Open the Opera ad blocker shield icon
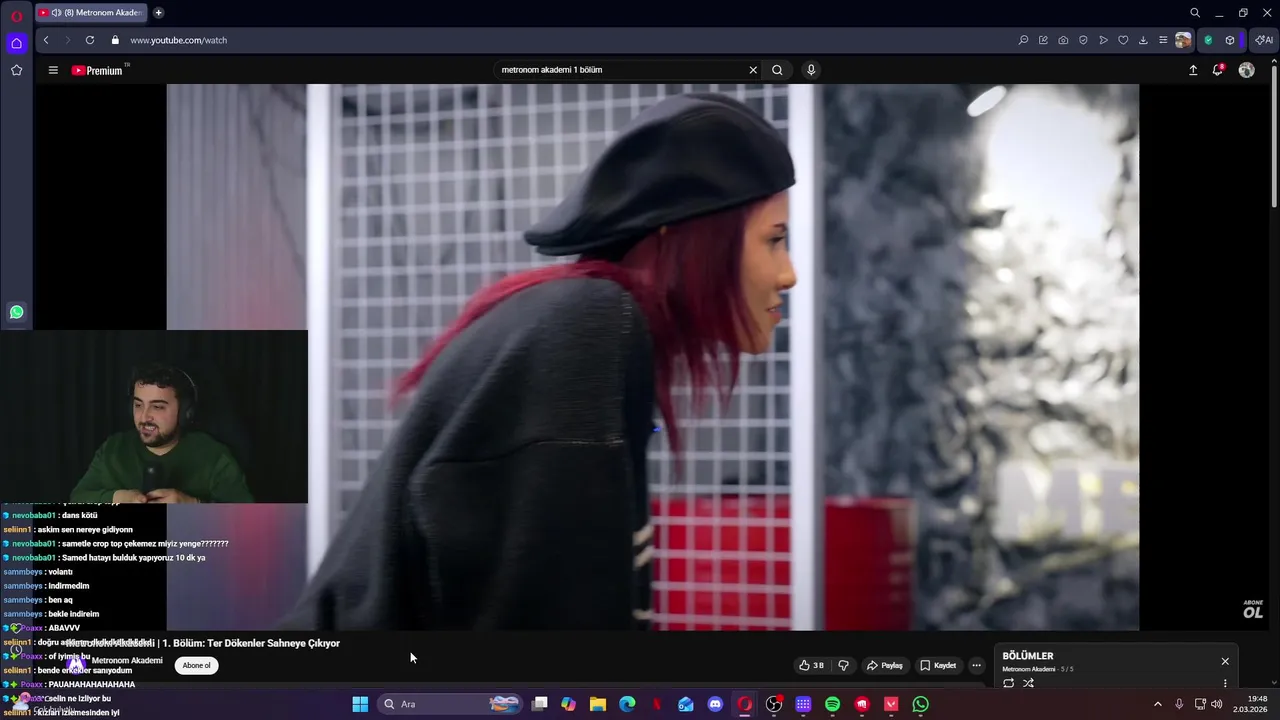This screenshot has width=1280, height=720. 1083,40
